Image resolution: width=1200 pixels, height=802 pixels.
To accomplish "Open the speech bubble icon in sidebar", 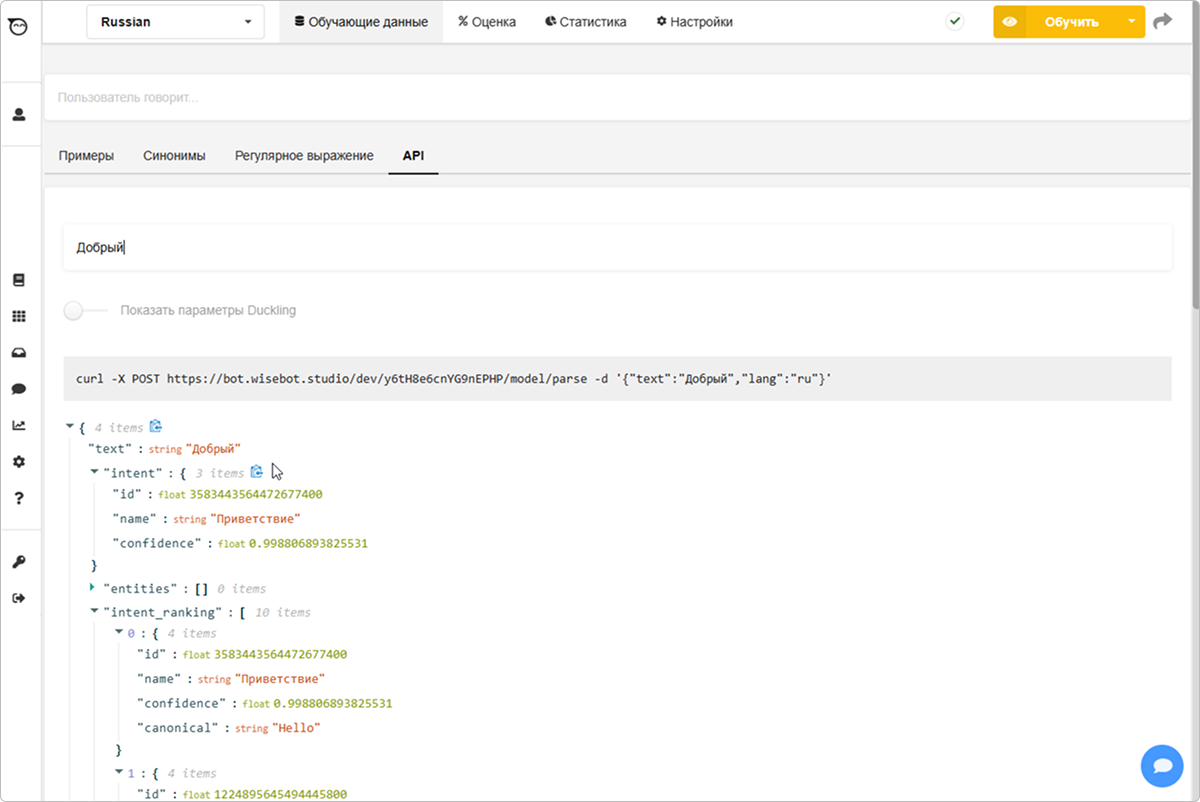I will 18,389.
